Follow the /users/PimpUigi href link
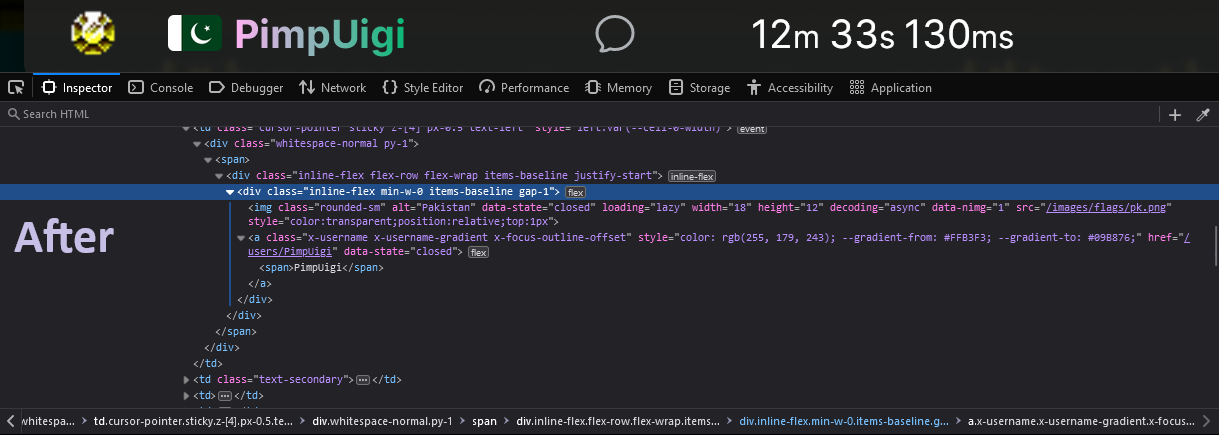The height and width of the screenshot is (435, 1219). click(290, 253)
